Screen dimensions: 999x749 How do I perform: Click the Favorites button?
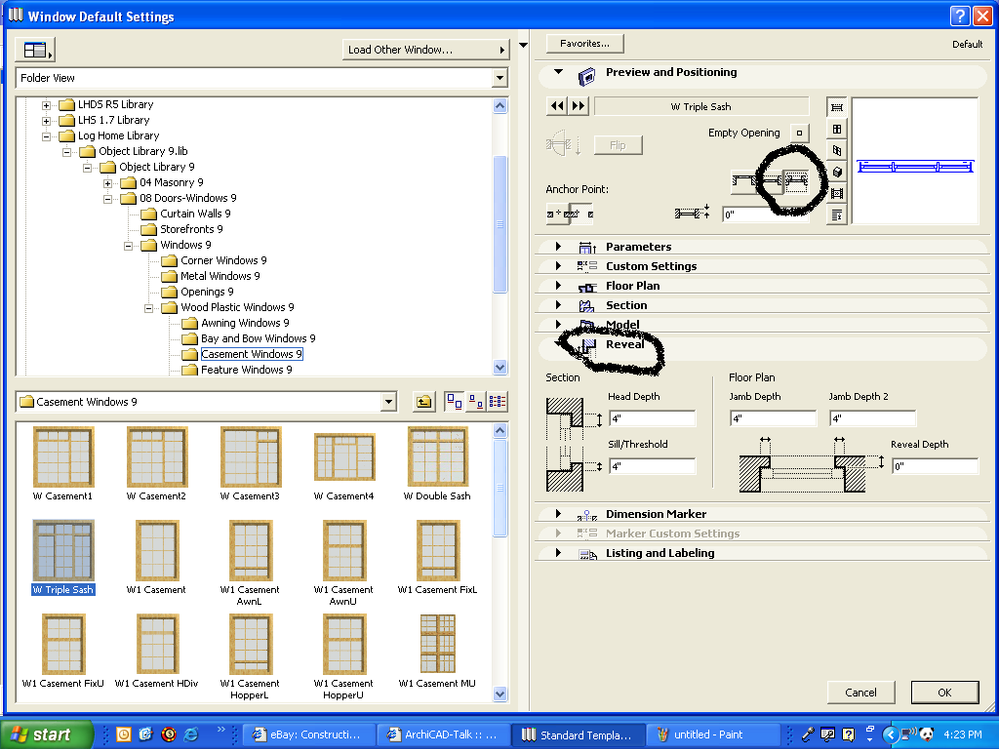tap(585, 43)
